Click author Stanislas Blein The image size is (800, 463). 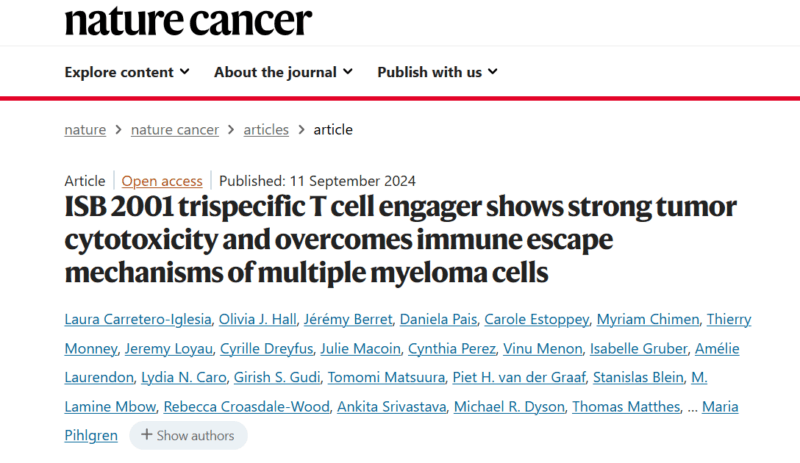coord(638,377)
